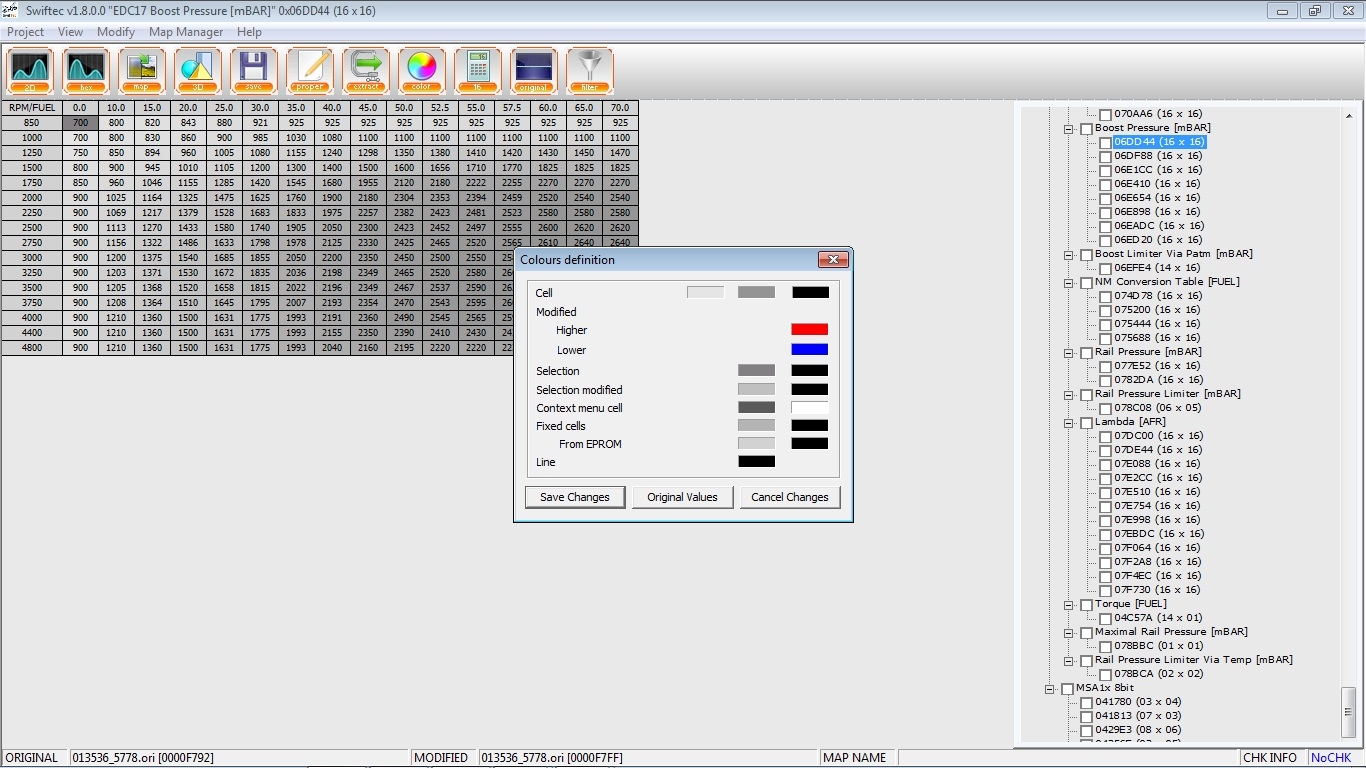Select map 06E410 (16 x 16) in tree

coord(1158,184)
